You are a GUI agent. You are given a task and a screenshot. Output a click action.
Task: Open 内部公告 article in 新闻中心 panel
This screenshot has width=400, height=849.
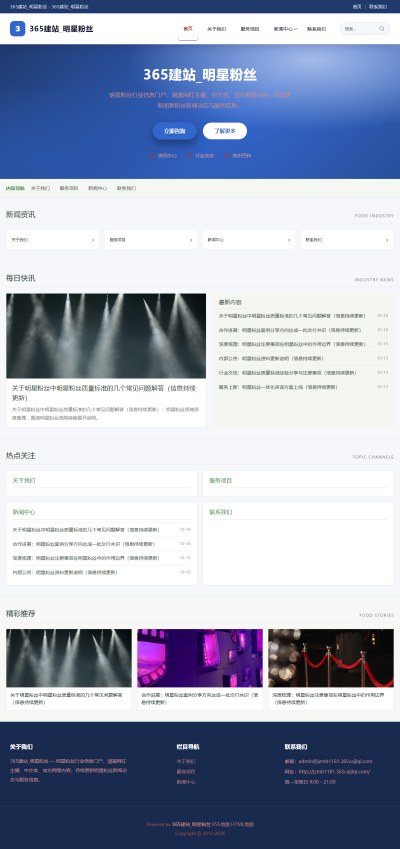pos(65,572)
